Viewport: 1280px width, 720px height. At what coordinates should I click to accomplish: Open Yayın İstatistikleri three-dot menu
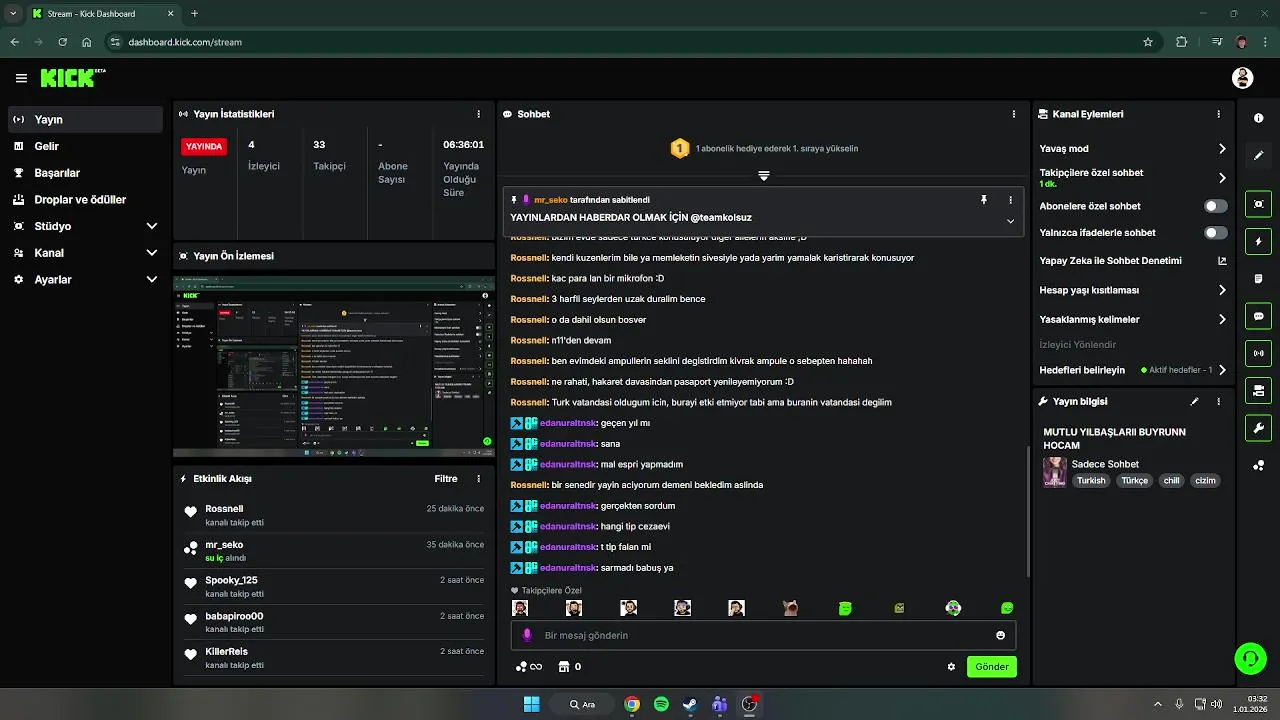[x=478, y=114]
